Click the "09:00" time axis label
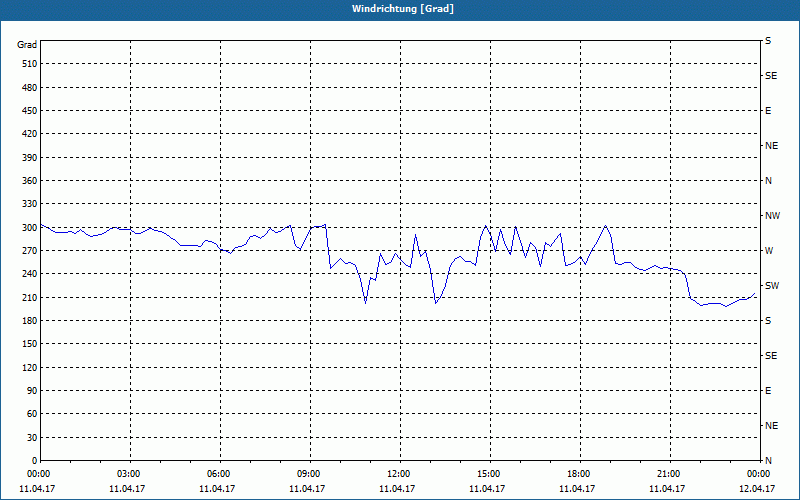 (309, 474)
